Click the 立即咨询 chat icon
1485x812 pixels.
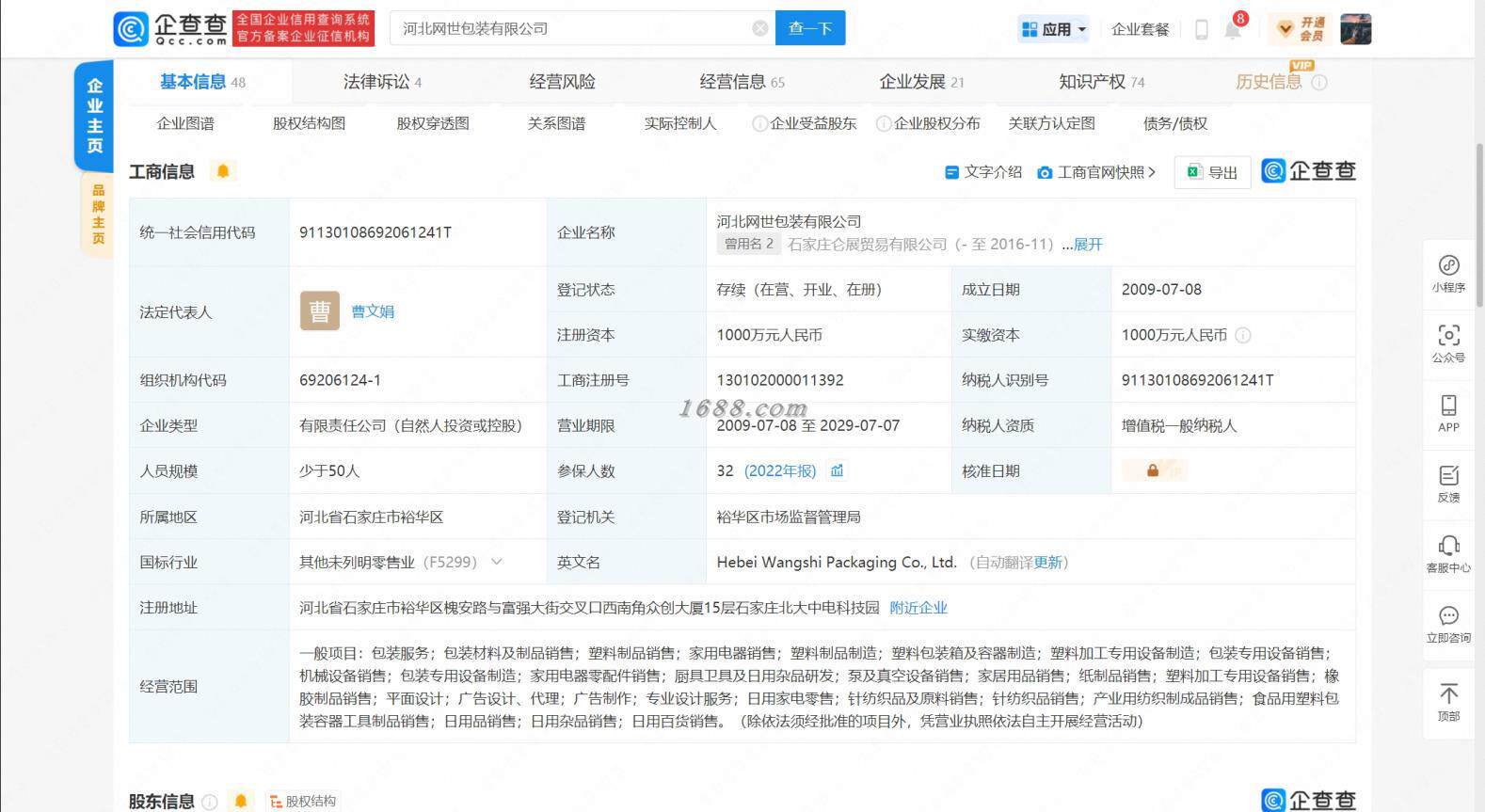pyautogui.click(x=1448, y=623)
